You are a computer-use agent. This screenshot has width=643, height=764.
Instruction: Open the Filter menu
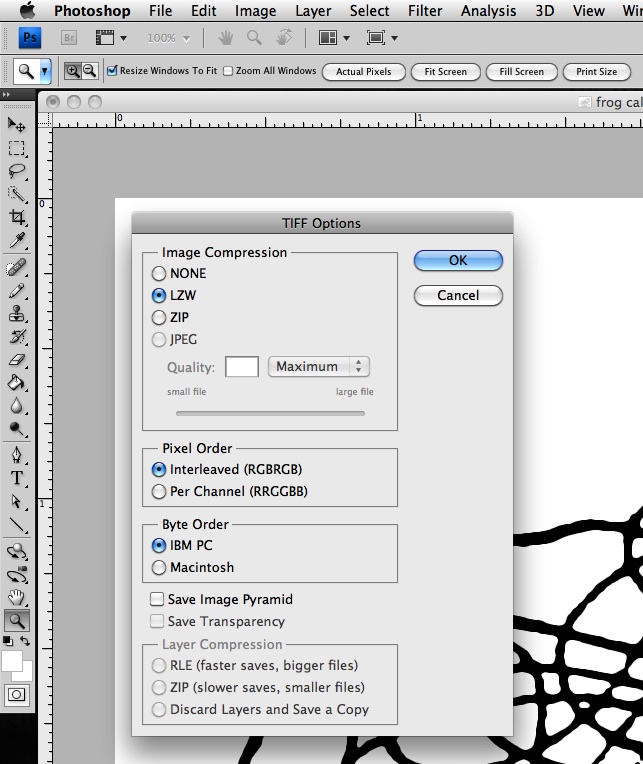tap(425, 10)
